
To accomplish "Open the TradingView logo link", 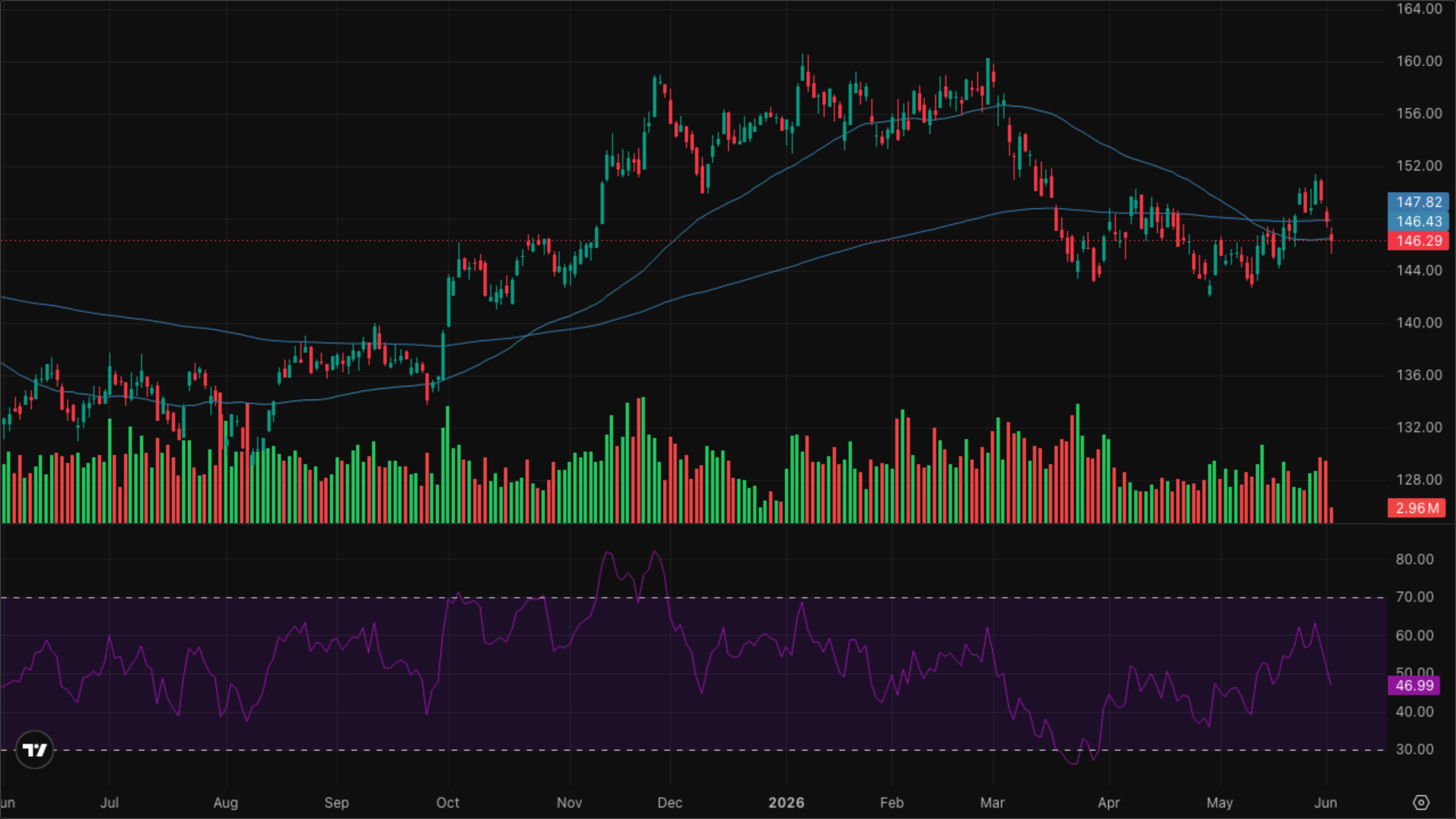I will point(34,750).
